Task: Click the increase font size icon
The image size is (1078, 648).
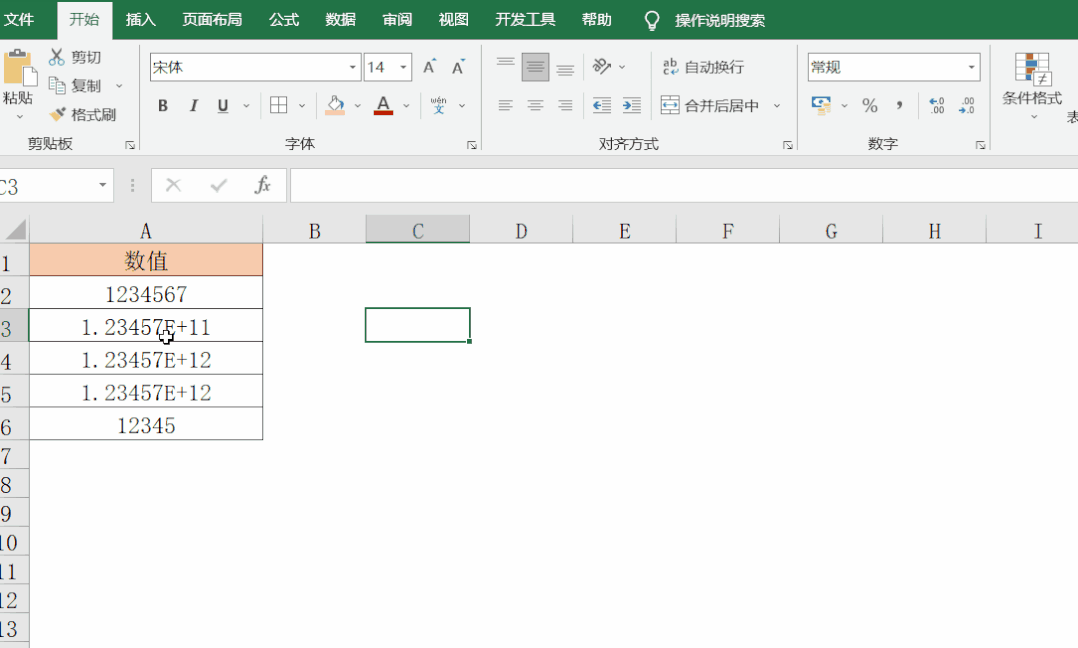Action: 429,67
